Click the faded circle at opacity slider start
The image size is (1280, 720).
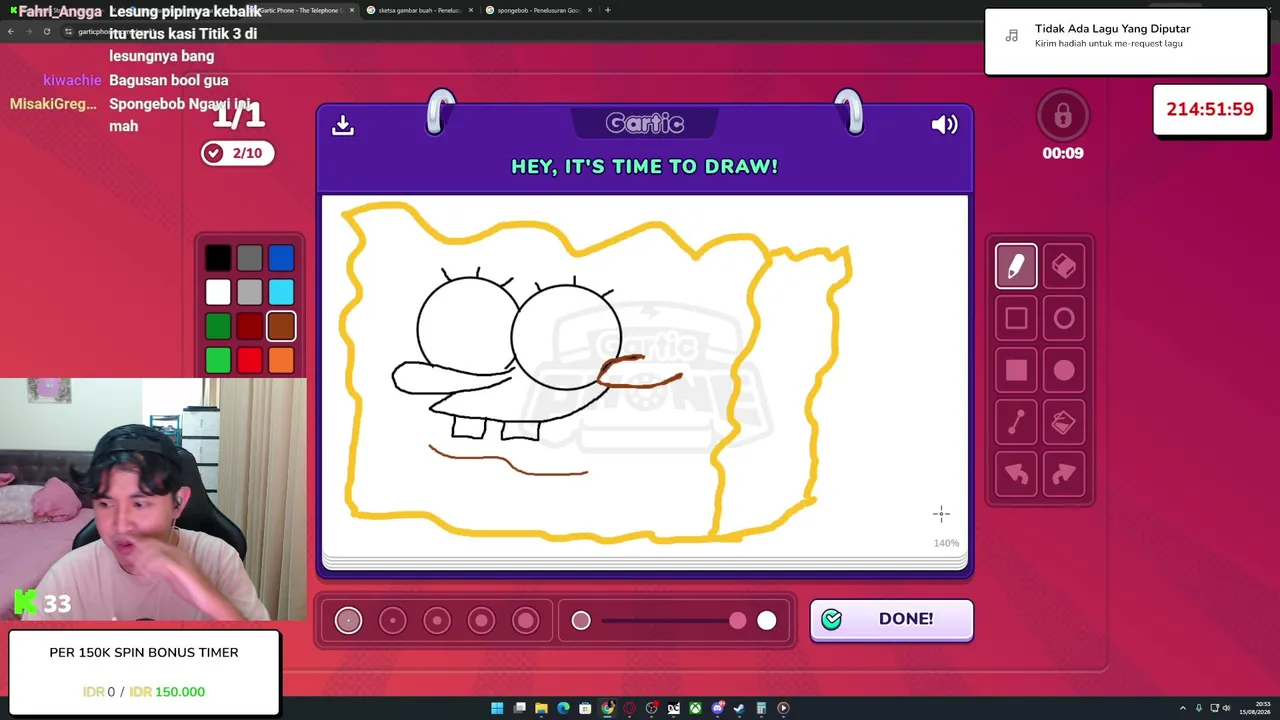[x=581, y=621]
